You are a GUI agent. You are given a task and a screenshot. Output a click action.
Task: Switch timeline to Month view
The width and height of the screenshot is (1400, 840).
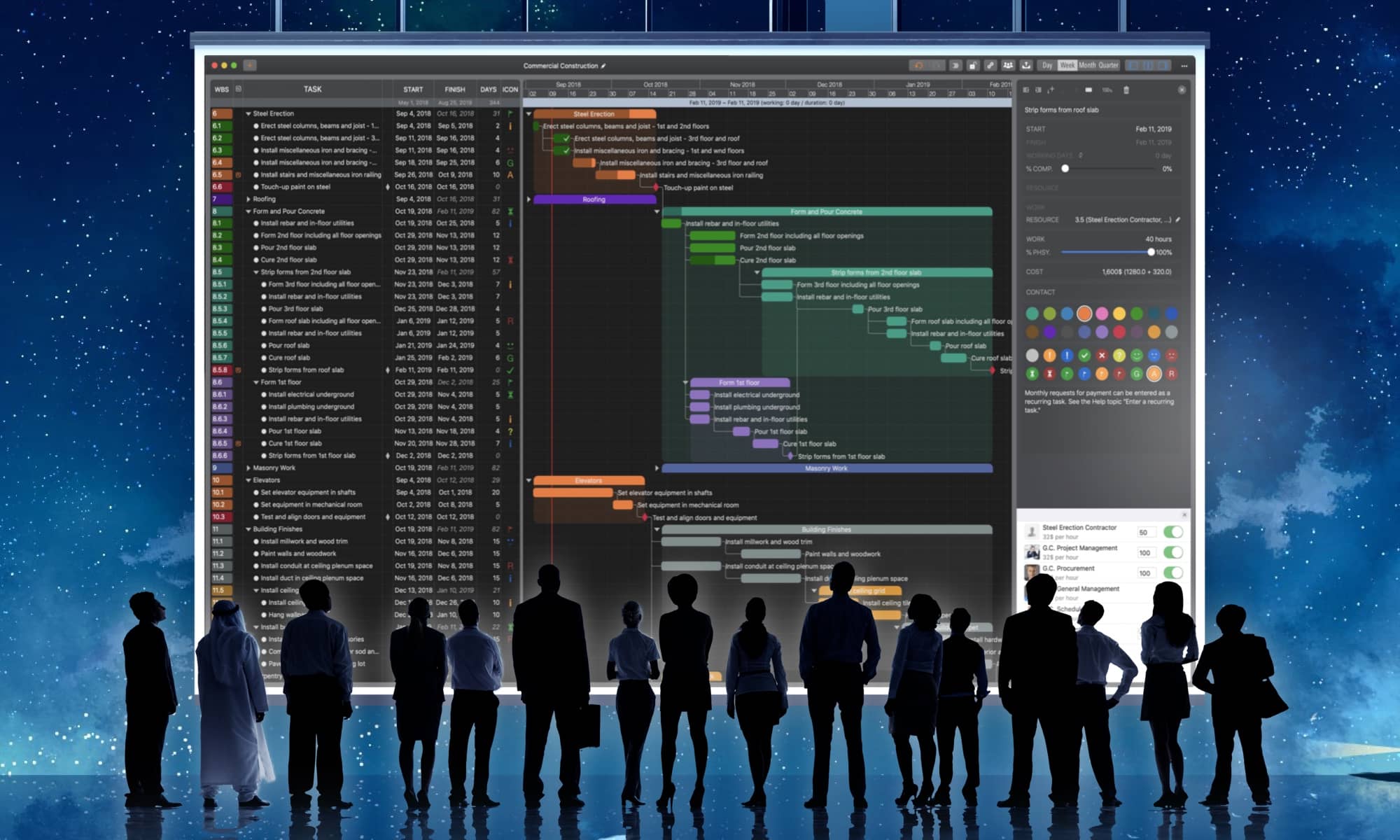[x=1087, y=65]
